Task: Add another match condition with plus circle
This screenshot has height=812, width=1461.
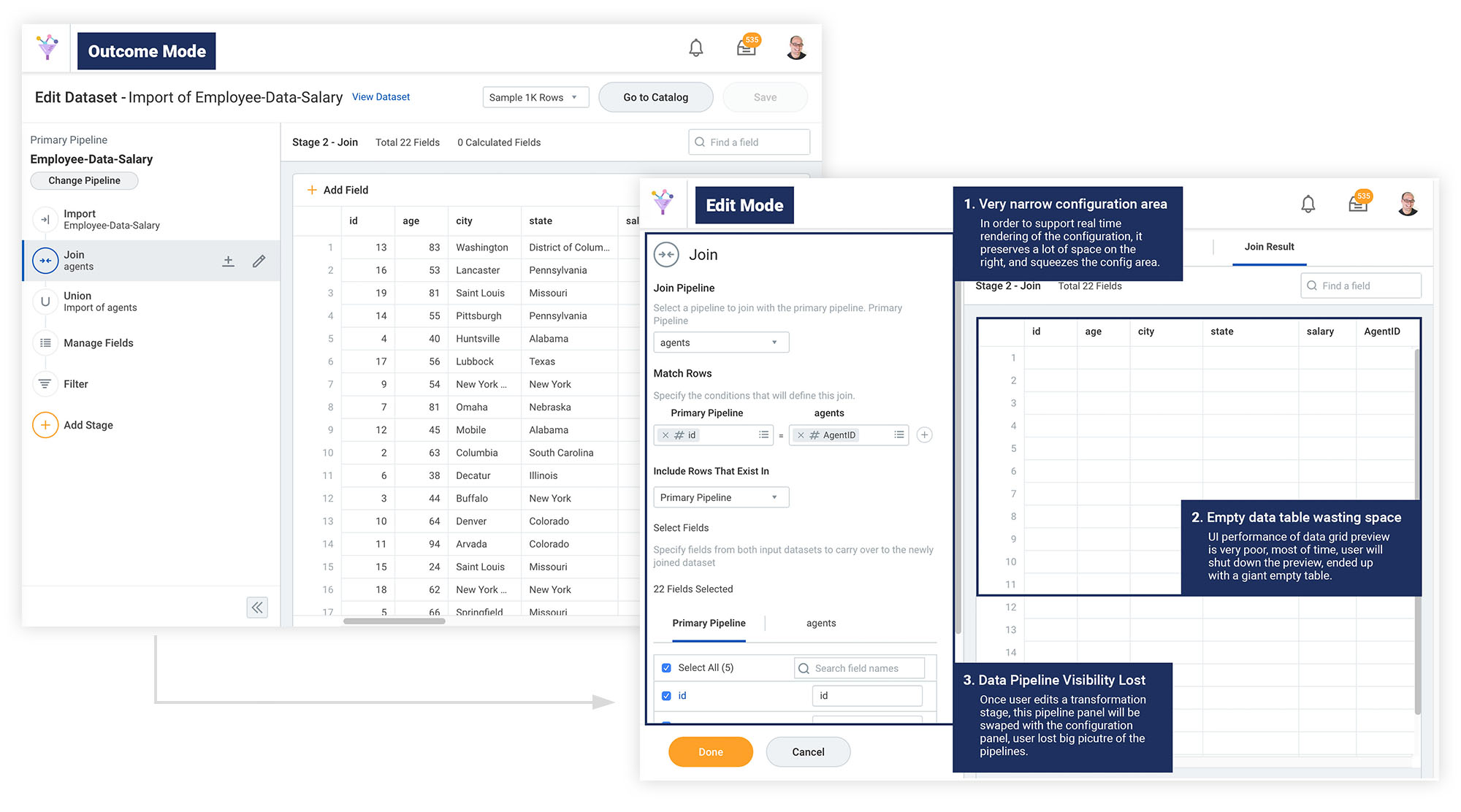Action: pyautogui.click(x=924, y=435)
